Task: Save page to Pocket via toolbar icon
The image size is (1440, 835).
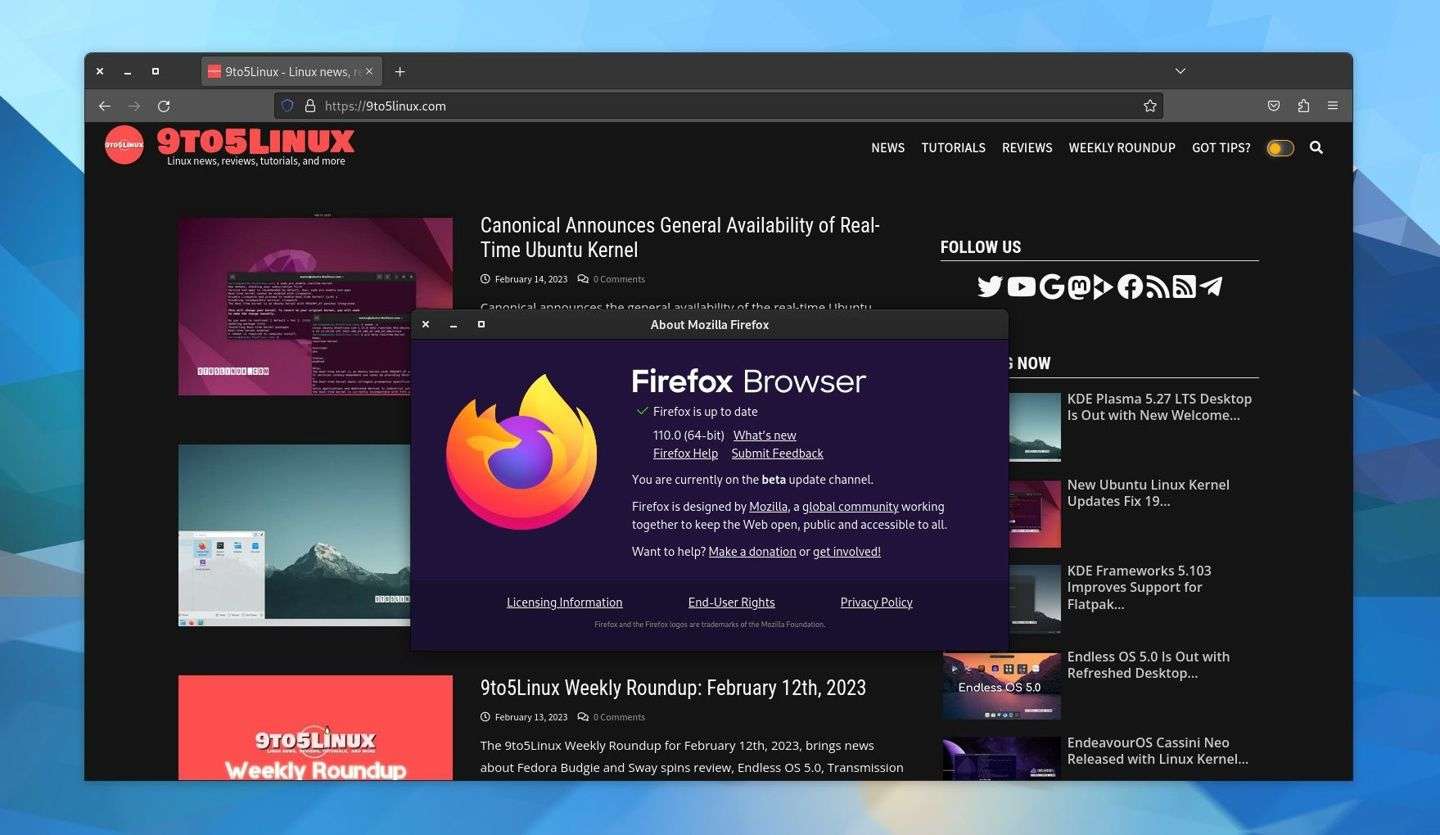Action: pyautogui.click(x=1274, y=105)
